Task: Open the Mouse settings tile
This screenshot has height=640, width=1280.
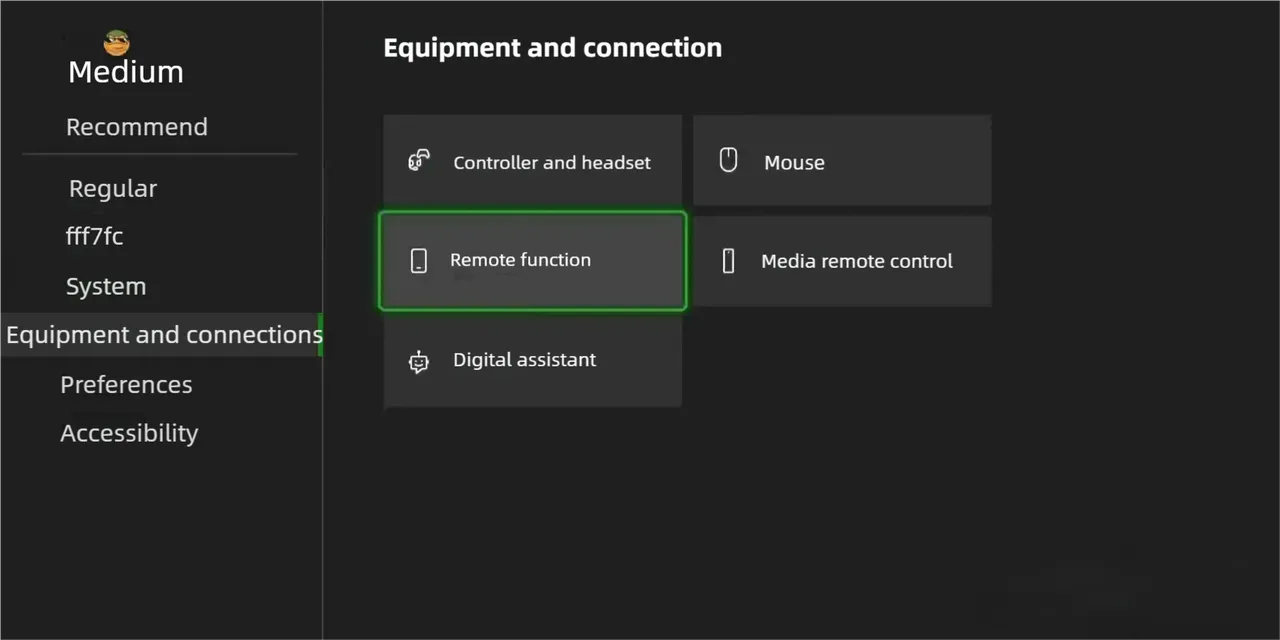Action: pyautogui.click(x=842, y=161)
